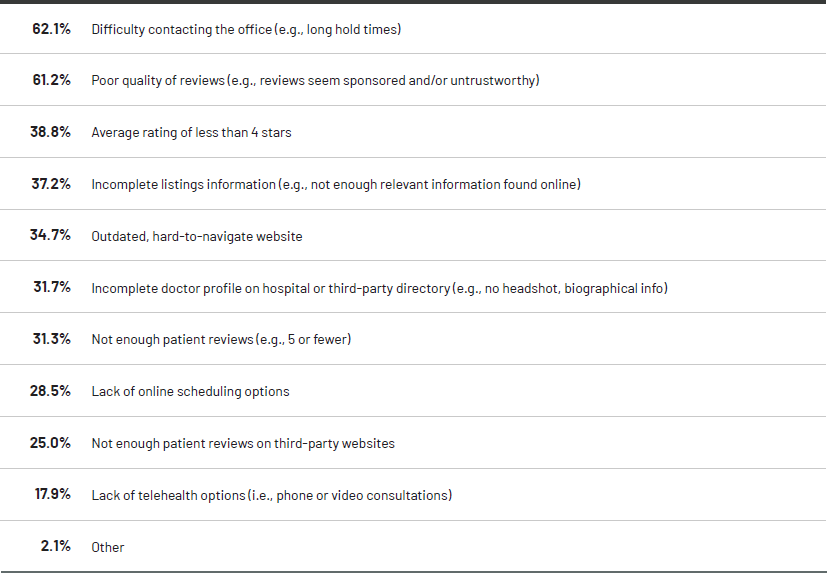Click the 61.2% figure

pos(51,80)
